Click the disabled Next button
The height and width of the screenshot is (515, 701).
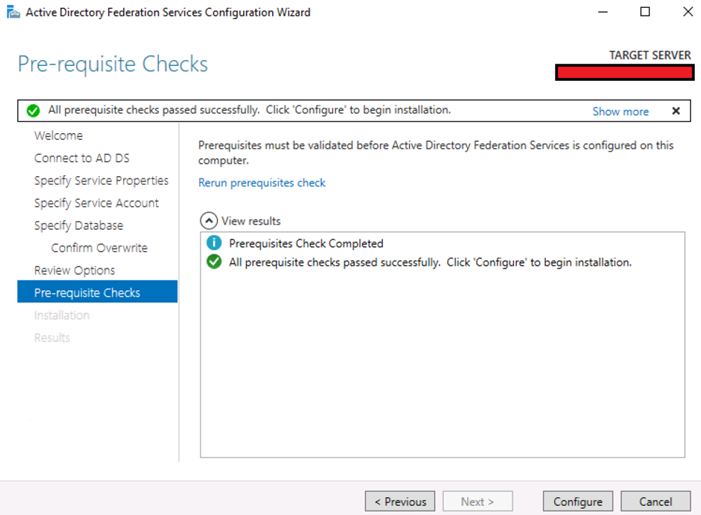(x=477, y=502)
